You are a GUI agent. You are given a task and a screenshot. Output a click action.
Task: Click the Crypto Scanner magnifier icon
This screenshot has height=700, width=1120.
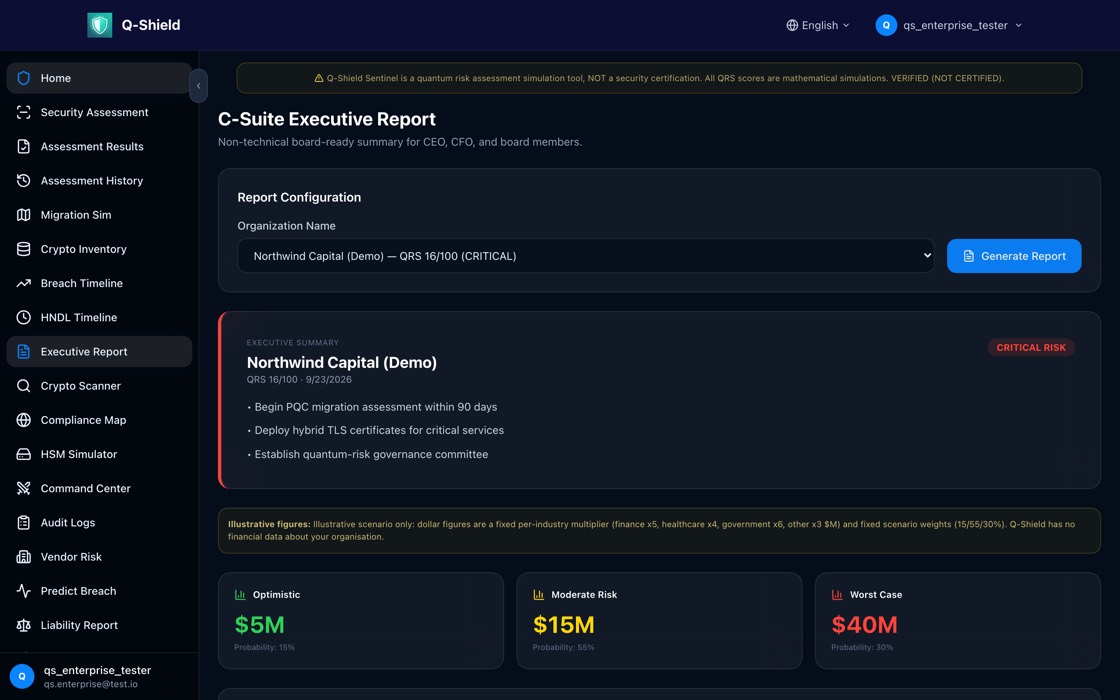tap(24, 386)
